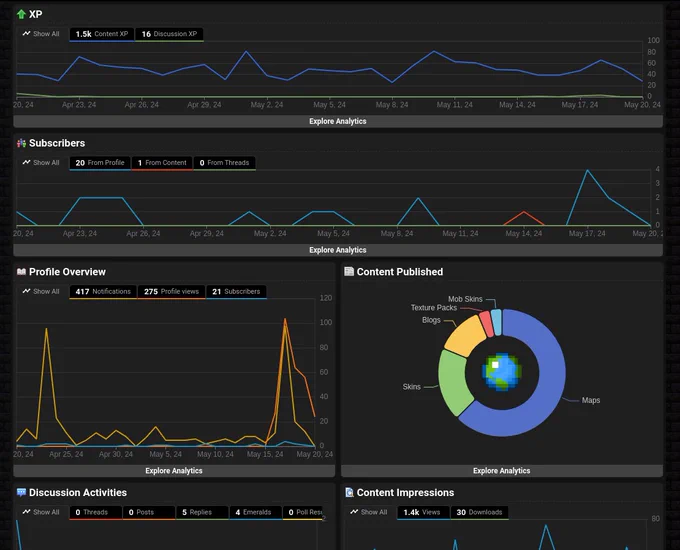Toggle the Content XP series
The image size is (680, 550).
point(102,34)
